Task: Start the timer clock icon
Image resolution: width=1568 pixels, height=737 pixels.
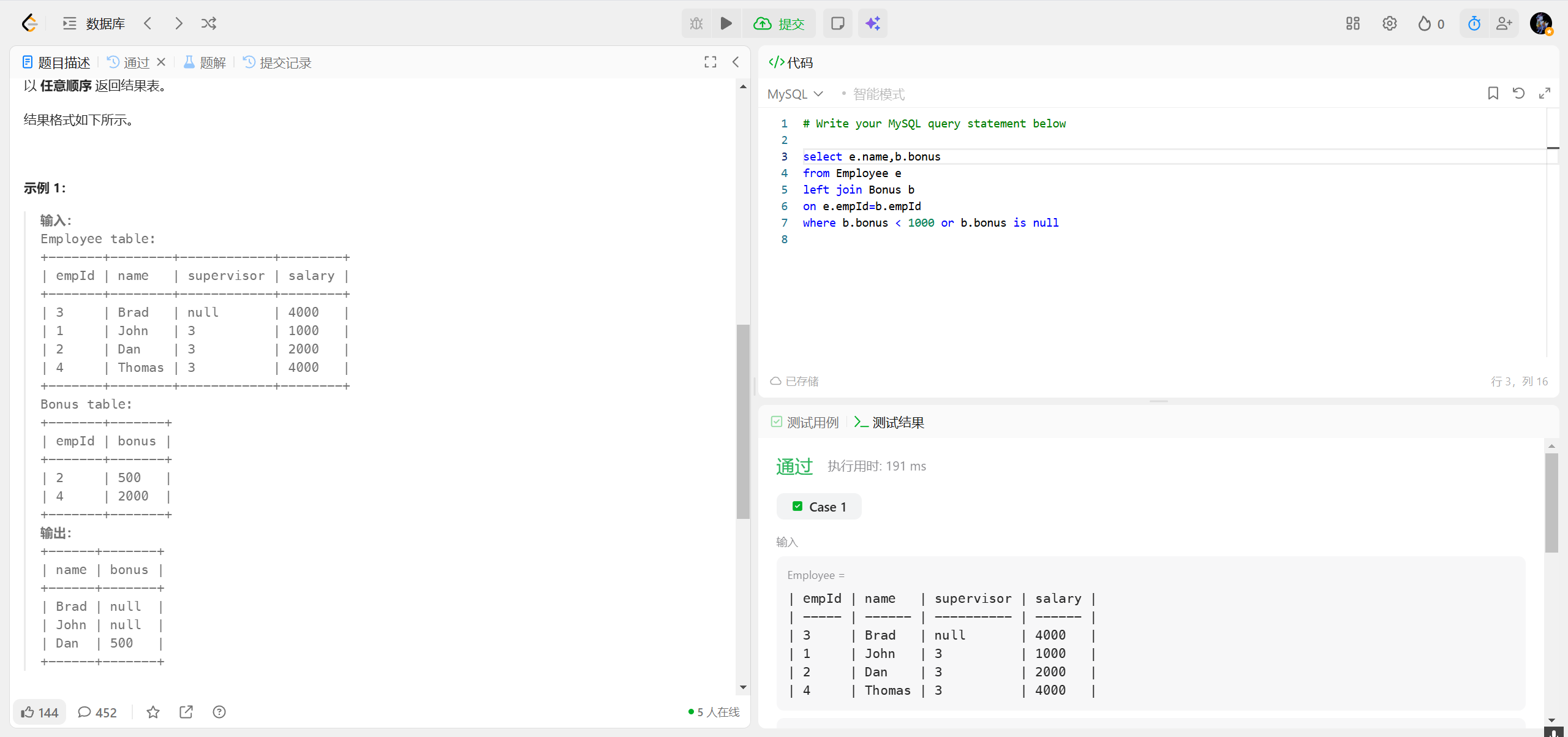Action: 1474,23
